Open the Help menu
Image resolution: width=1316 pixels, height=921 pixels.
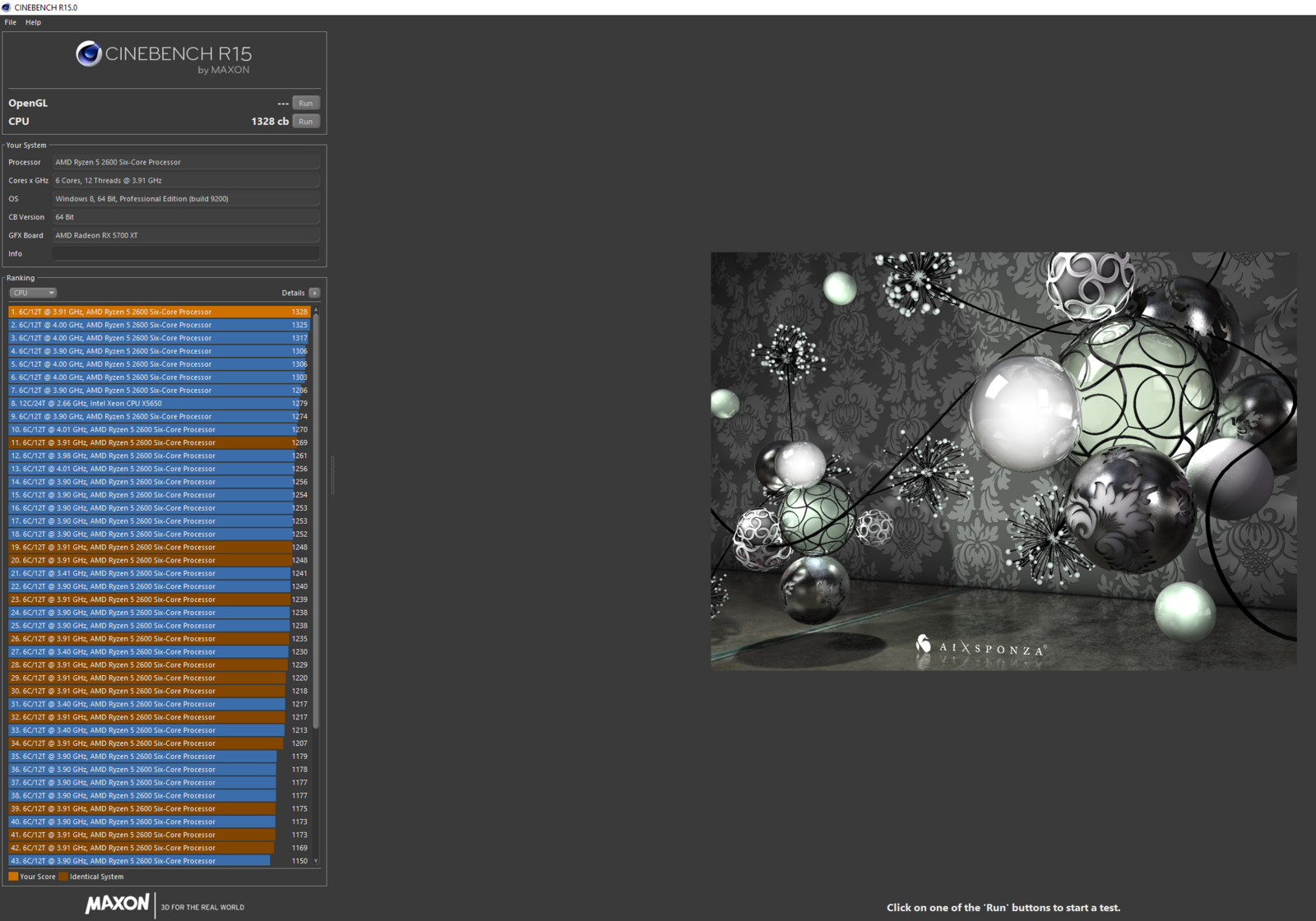33,22
